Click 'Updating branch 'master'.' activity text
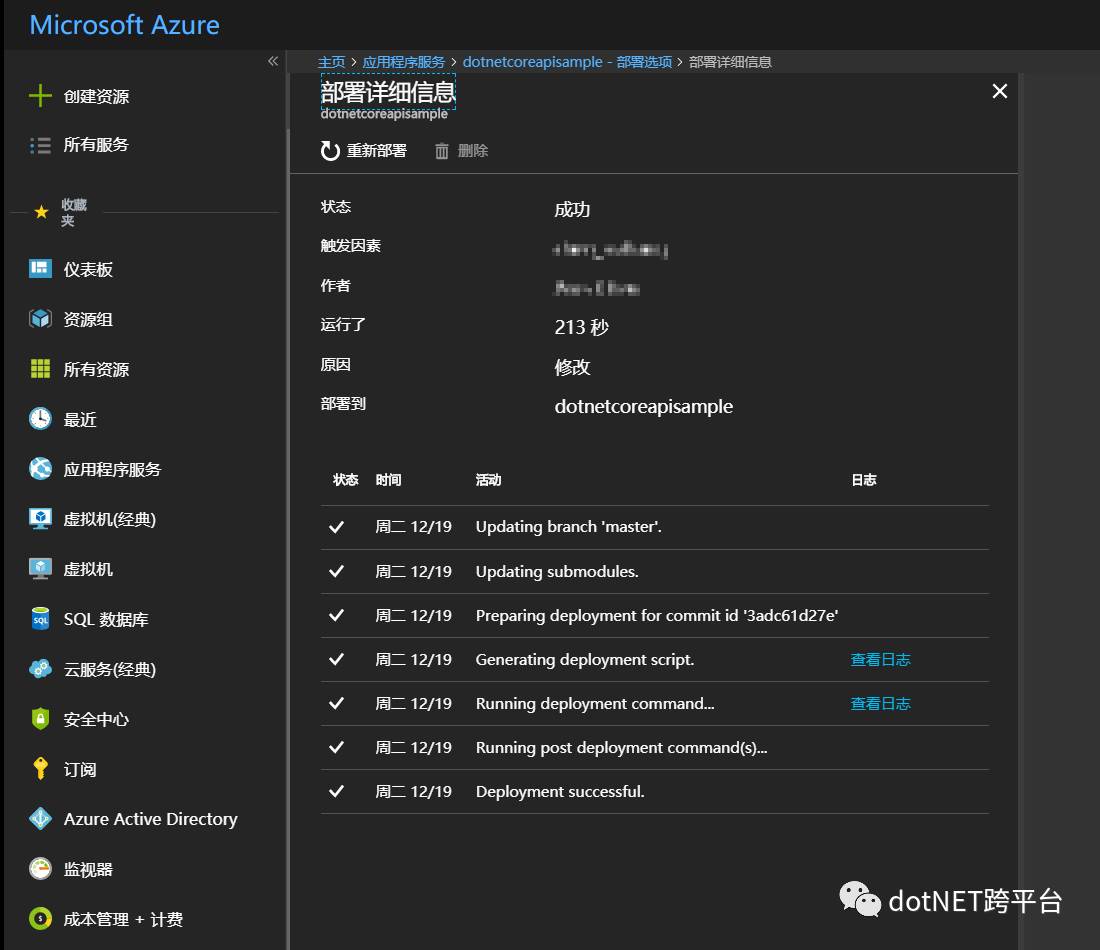The height and width of the screenshot is (950, 1100). [568, 527]
